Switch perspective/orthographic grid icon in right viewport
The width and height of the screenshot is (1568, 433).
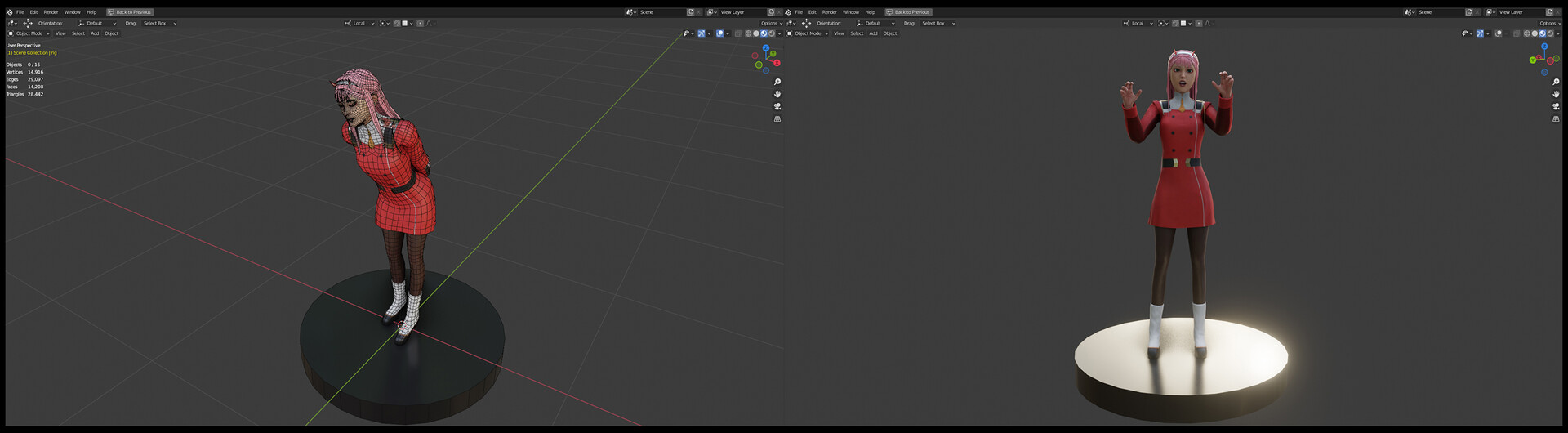(x=1556, y=118)
